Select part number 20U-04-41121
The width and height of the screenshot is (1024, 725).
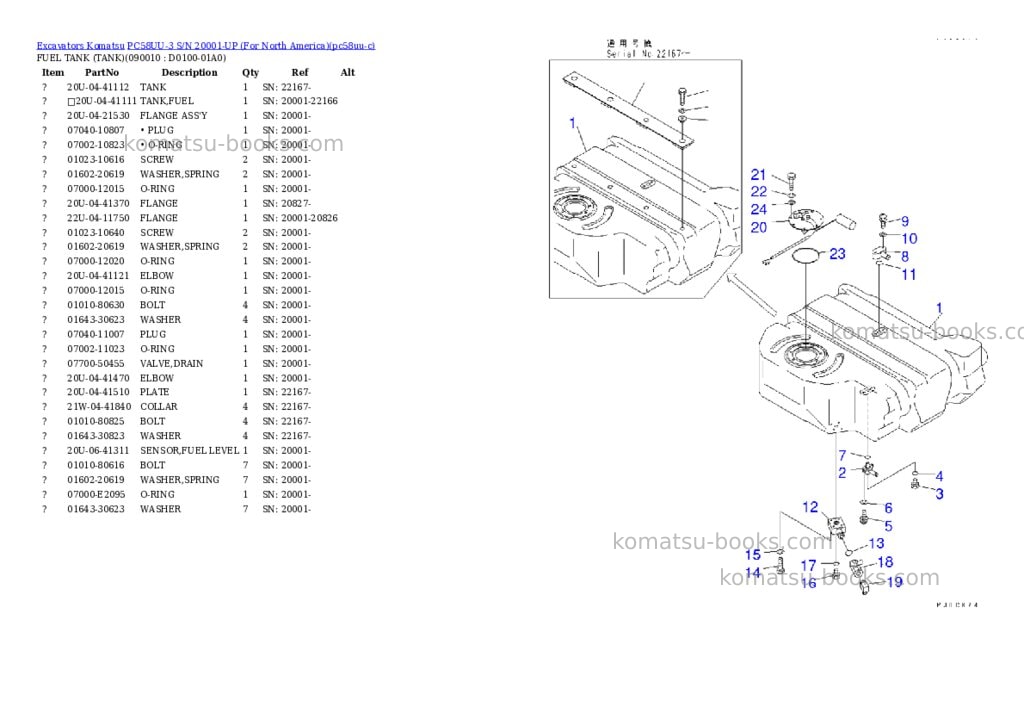[98, 276]
